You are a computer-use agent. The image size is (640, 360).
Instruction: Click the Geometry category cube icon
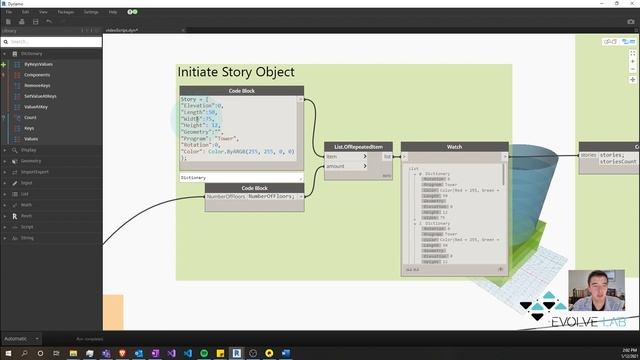[15, 161]
